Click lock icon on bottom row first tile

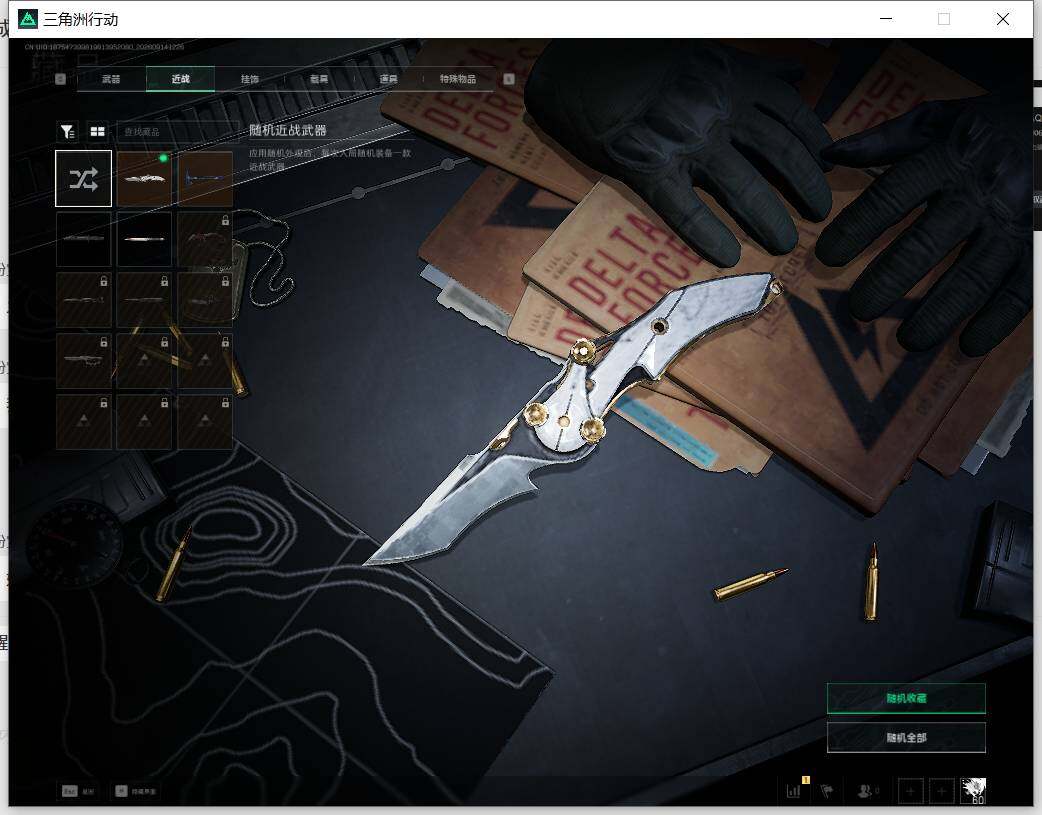[x=104, y=403]
